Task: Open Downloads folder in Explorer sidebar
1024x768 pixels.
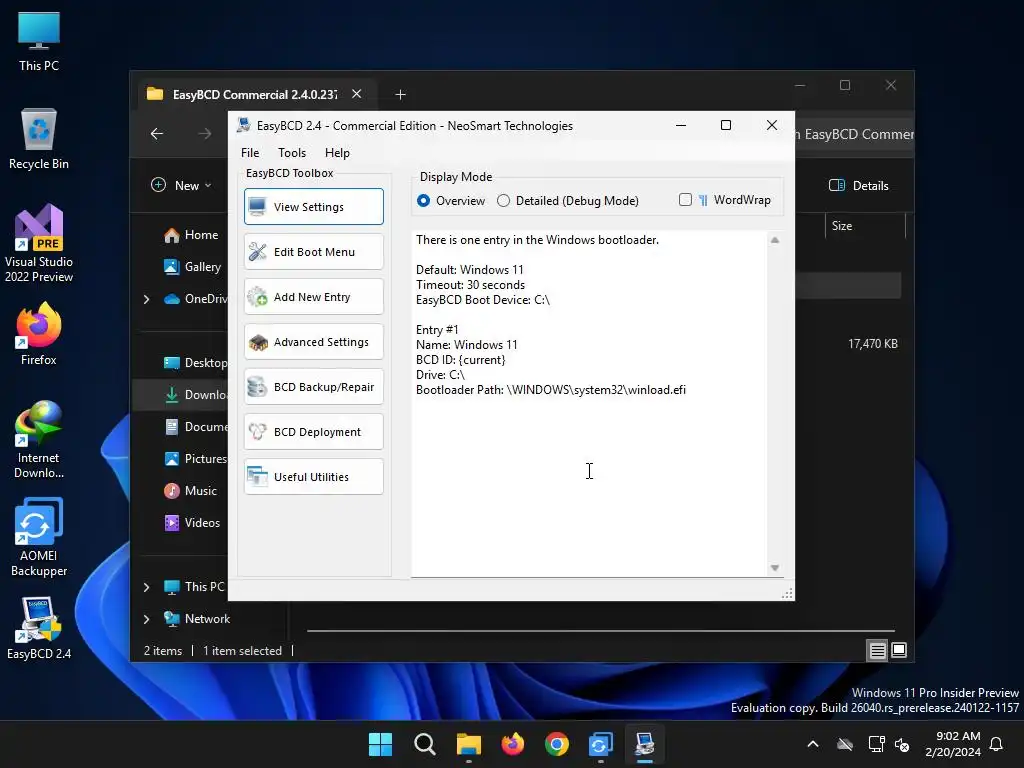Action: 196,395
